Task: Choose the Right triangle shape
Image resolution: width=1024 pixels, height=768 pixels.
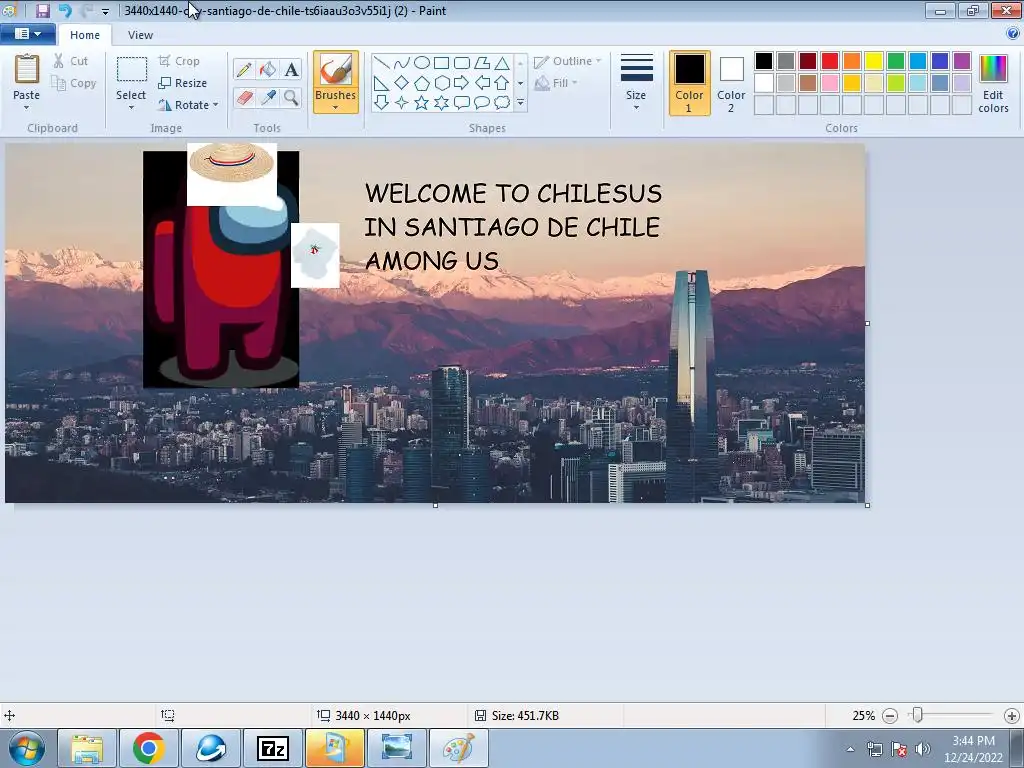Action: pos(382,83)
